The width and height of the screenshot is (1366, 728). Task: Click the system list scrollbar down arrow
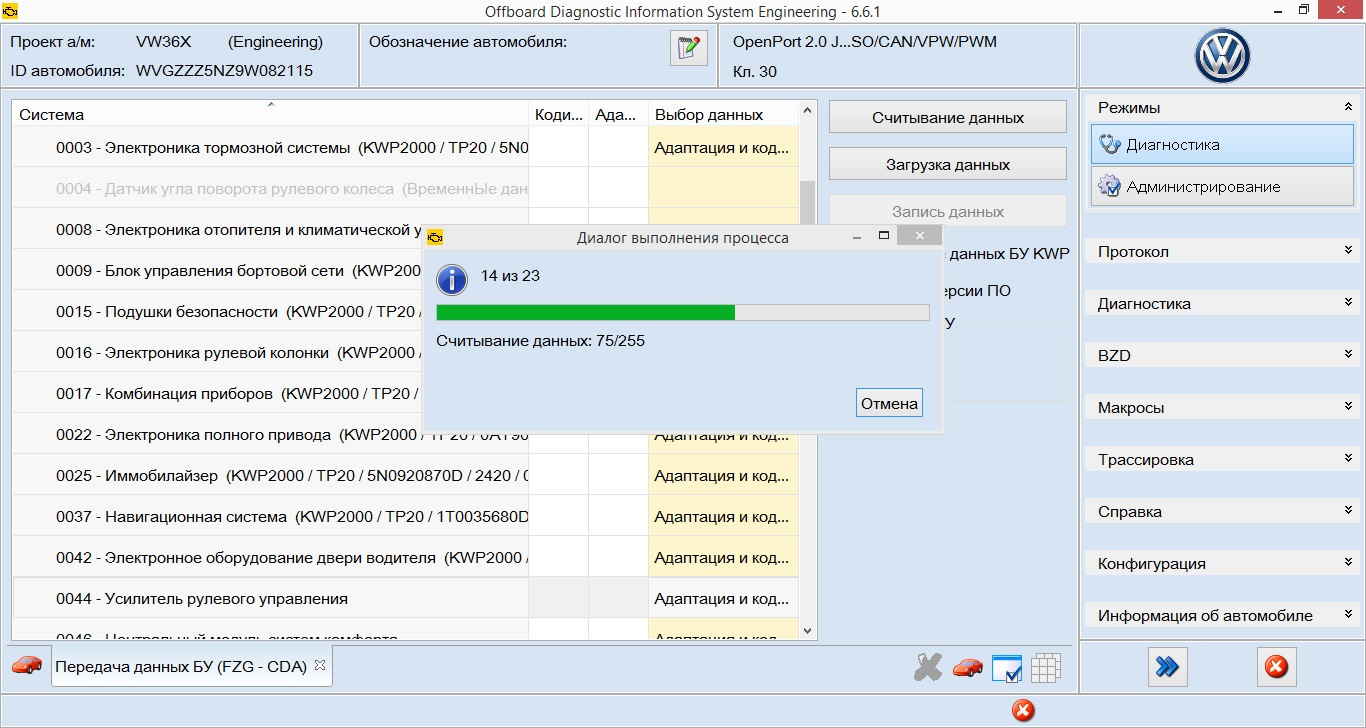[x=807, y=630]
